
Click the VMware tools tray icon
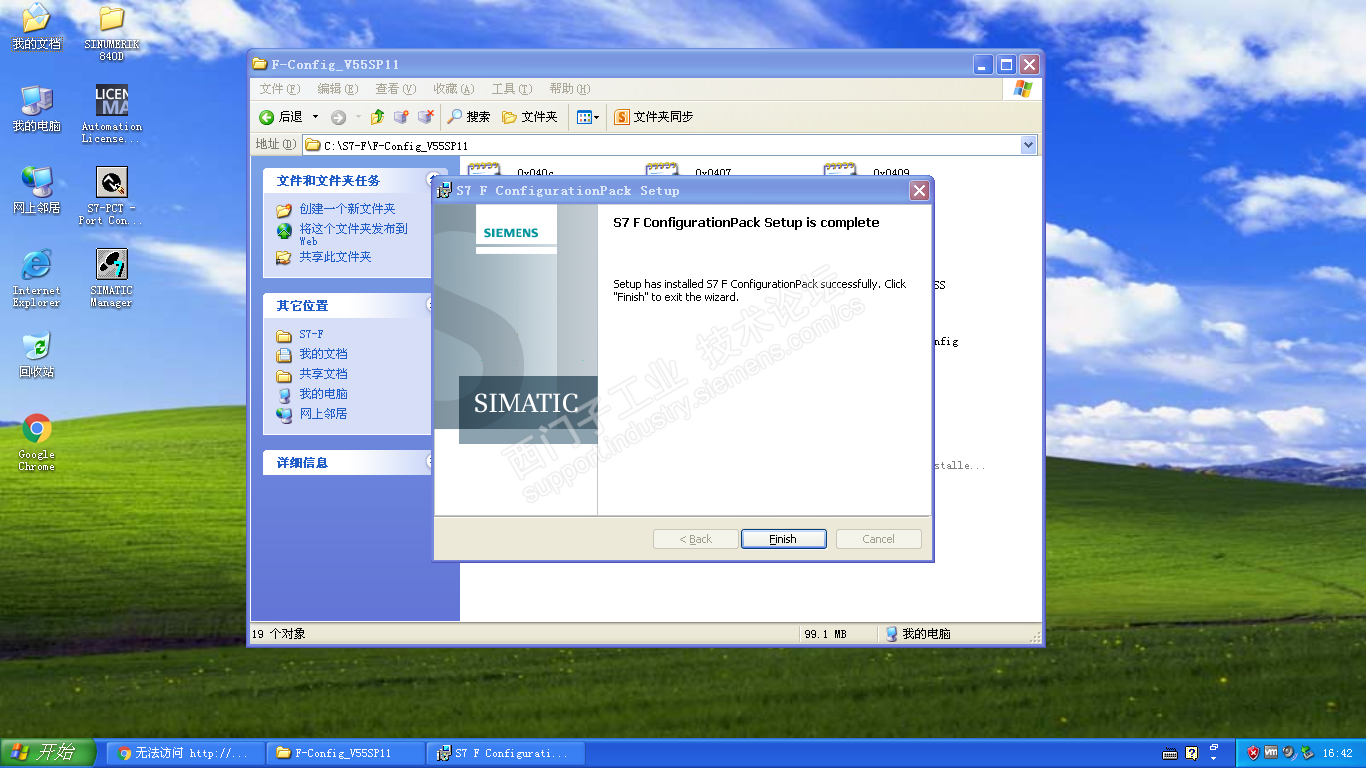click(x=1271, y=753)
